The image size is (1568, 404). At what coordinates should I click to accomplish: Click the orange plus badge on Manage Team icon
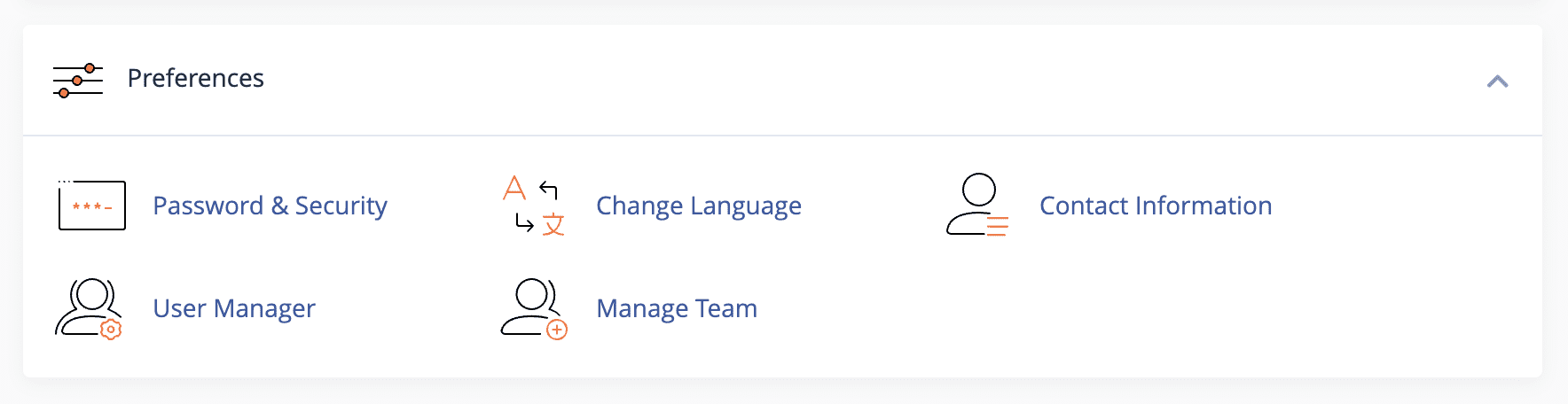(x=557, y=330)
